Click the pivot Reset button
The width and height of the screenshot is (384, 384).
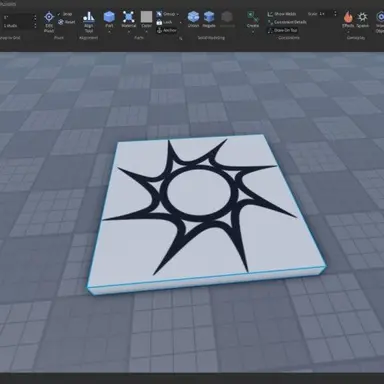(x=66, y=22)
